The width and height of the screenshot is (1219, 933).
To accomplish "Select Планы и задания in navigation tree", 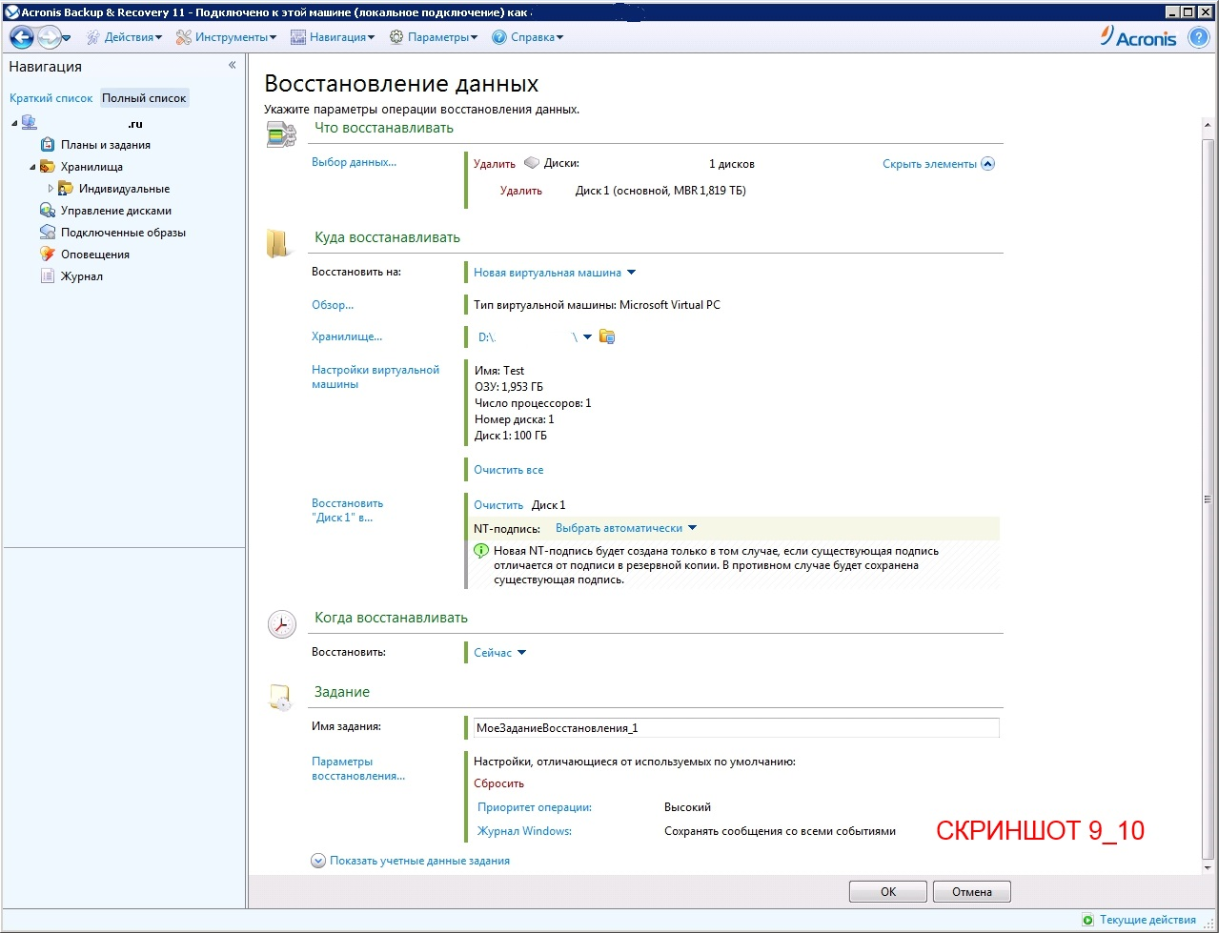I will pyautogui.click(x=105, y=145).
